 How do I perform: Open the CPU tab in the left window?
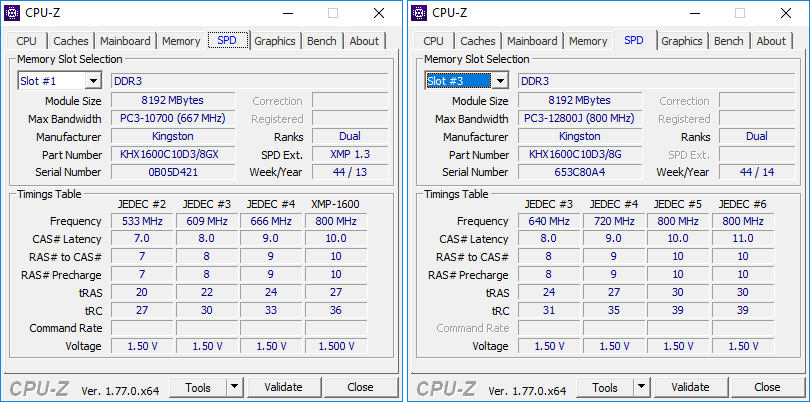26,41
